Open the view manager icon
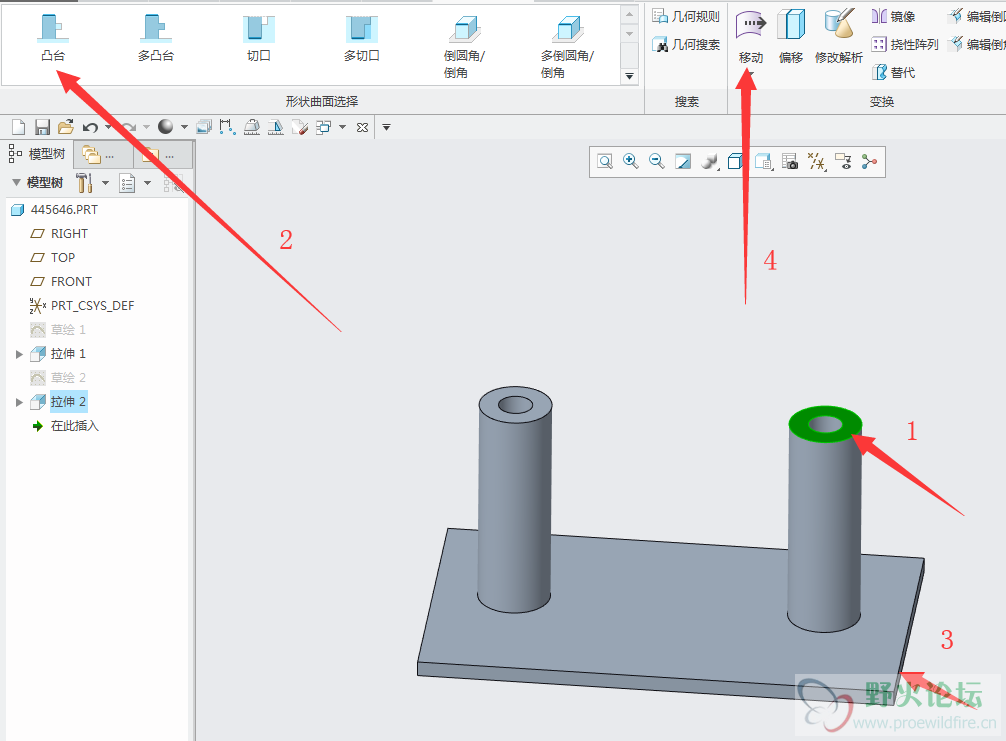1006x741 pixels. click(x=790, y=162)
